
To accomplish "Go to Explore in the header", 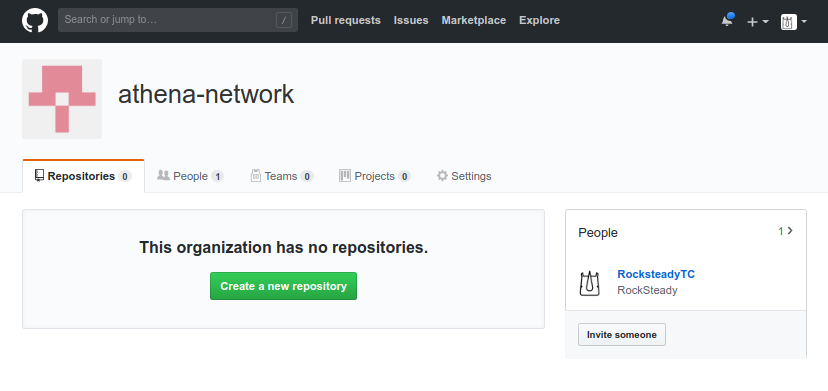I will coord(539,20).
